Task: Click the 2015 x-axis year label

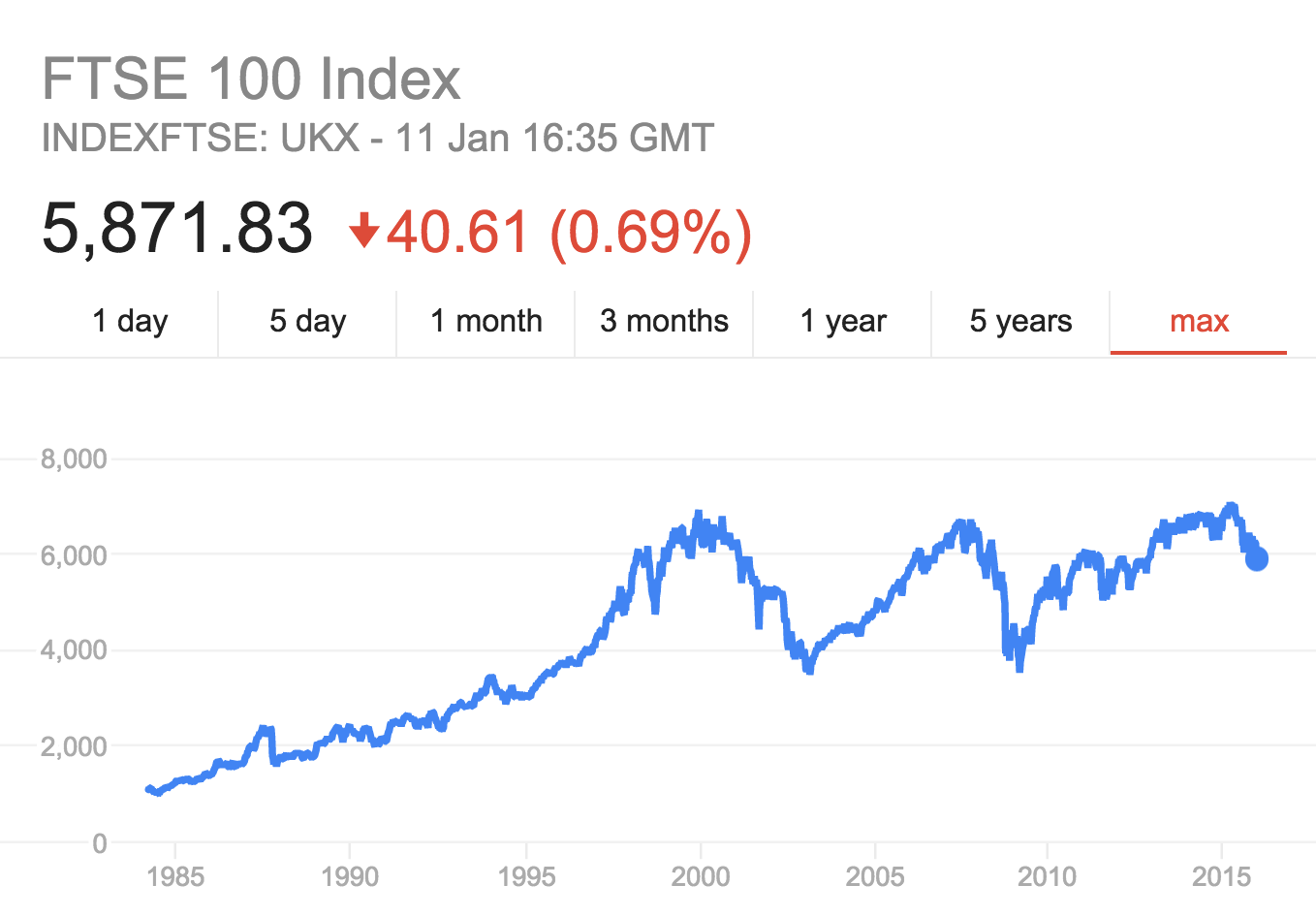Action: [1221, 877]
